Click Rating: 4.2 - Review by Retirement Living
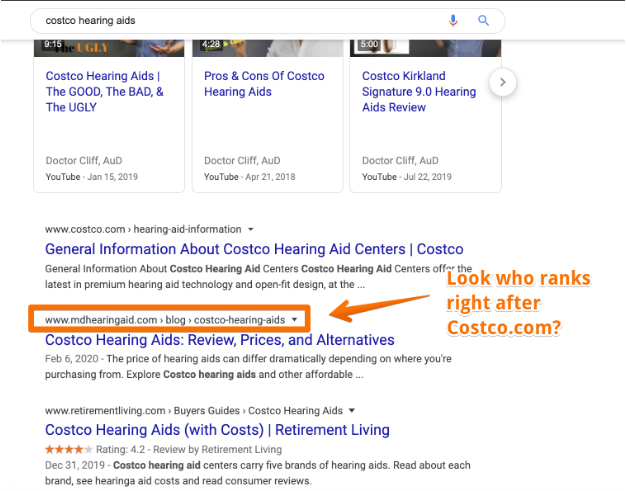Screen dimensions: 626x491 point(189,449)
